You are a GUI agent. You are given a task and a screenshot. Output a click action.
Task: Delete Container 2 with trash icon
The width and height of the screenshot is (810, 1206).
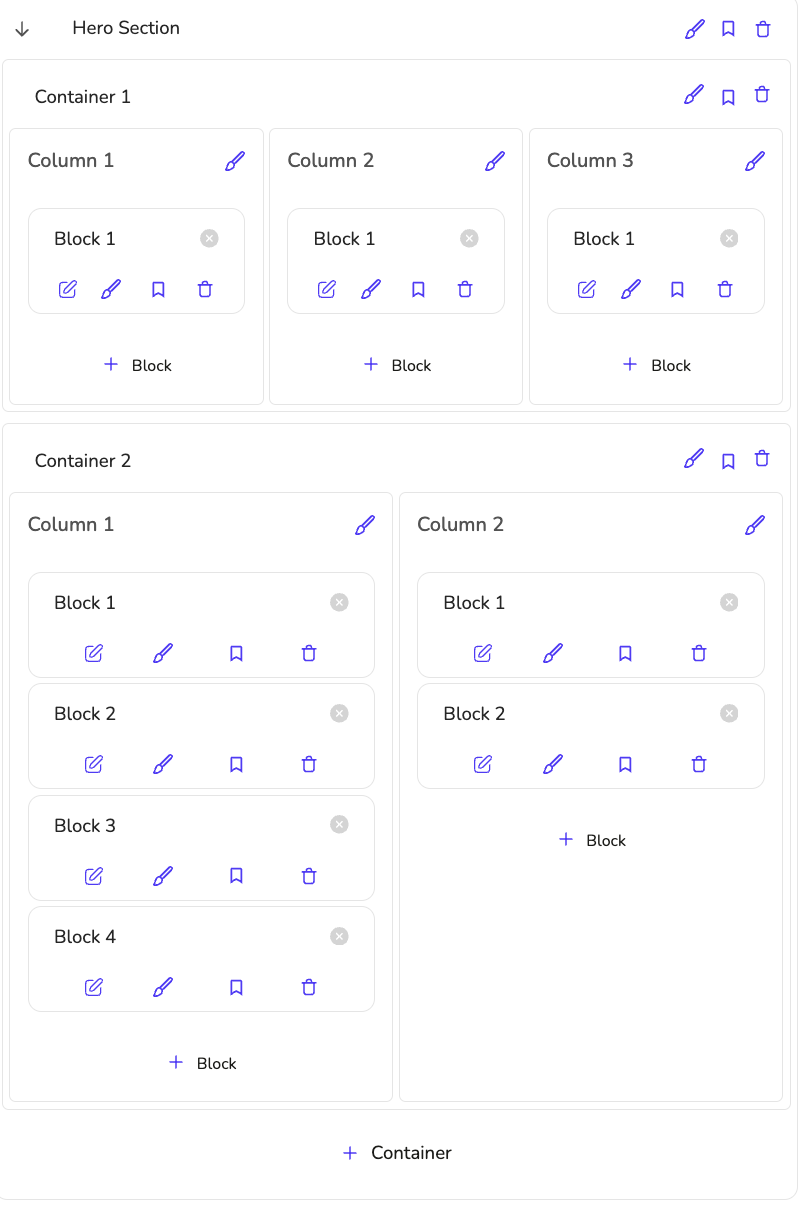point(762,459)
